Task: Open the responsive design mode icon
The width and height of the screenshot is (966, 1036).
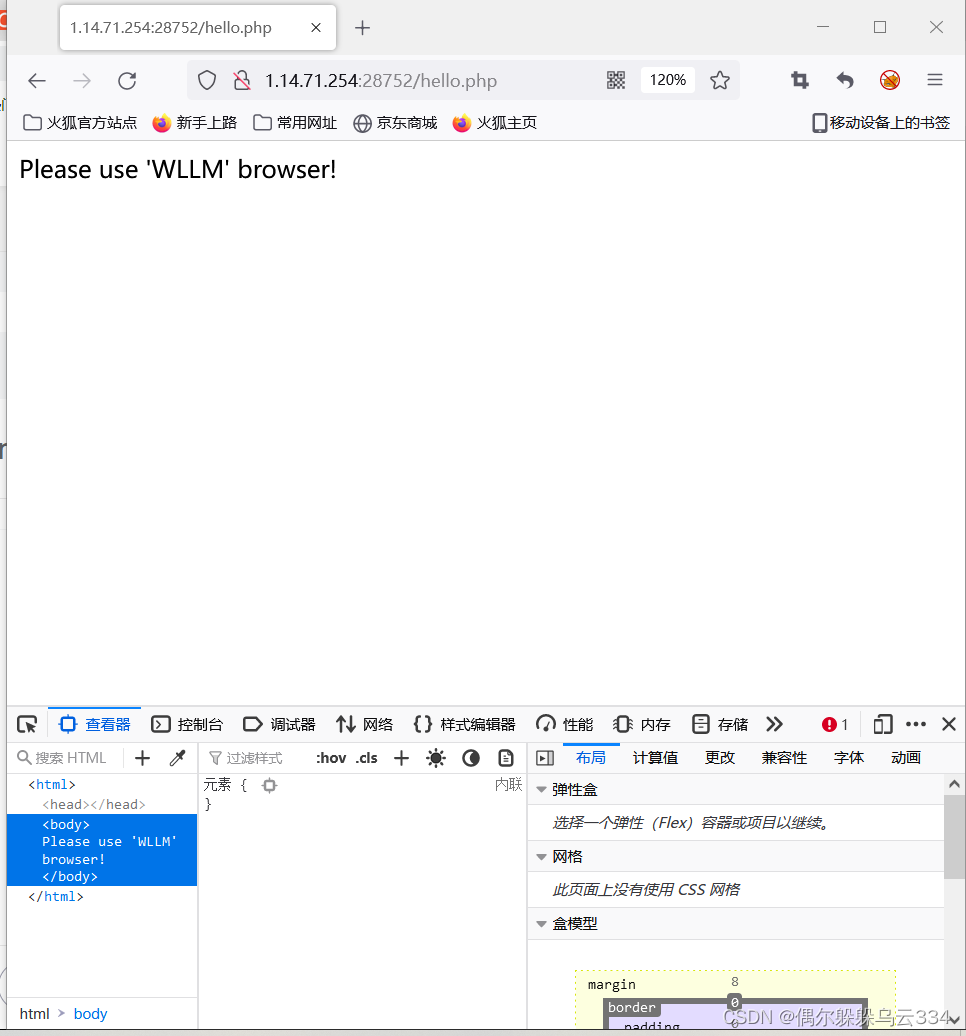Action: [x=882, y=723]
